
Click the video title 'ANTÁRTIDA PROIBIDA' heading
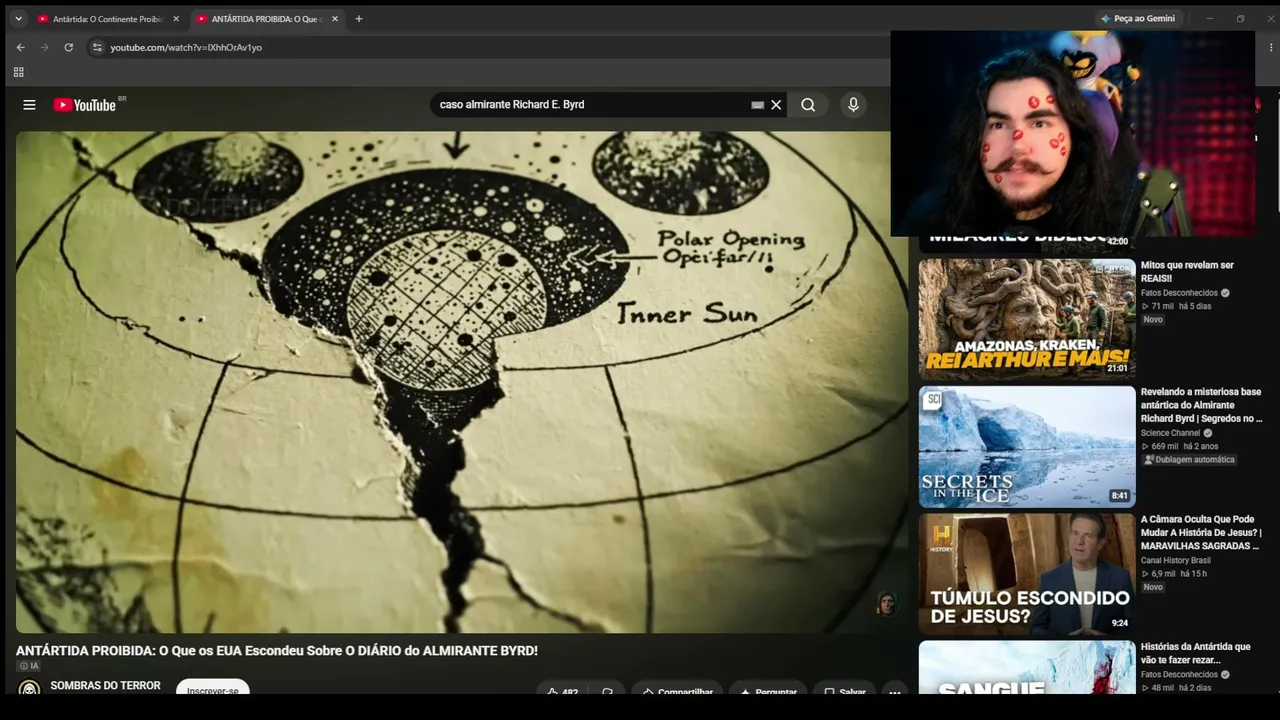(277, 651)
